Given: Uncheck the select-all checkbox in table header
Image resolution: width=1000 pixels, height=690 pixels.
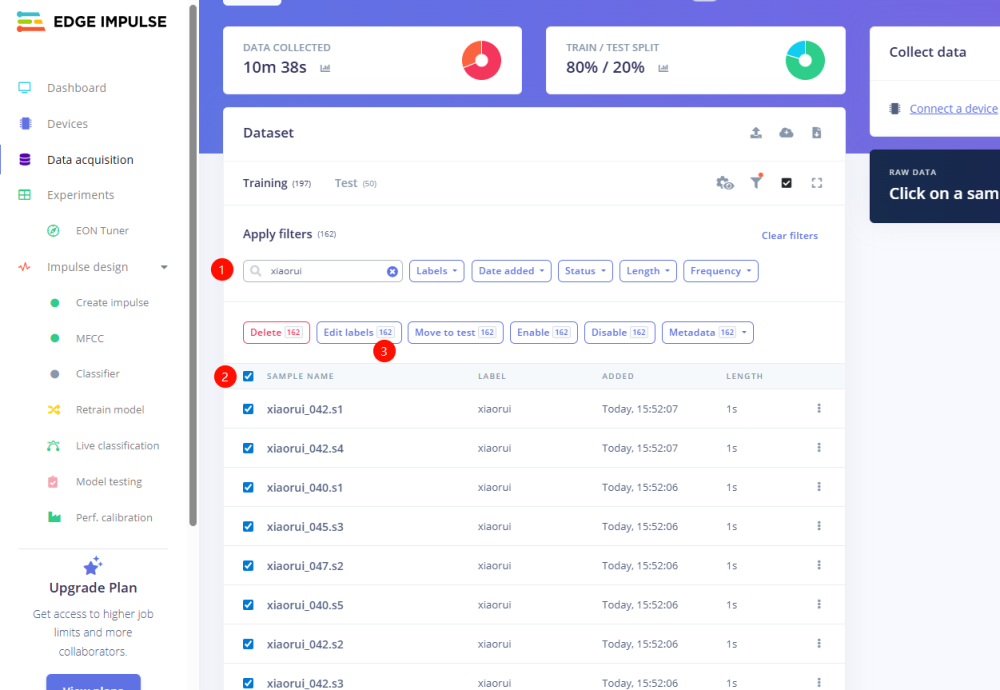Looking at the screenshot, I should click(x=248, y=376).
